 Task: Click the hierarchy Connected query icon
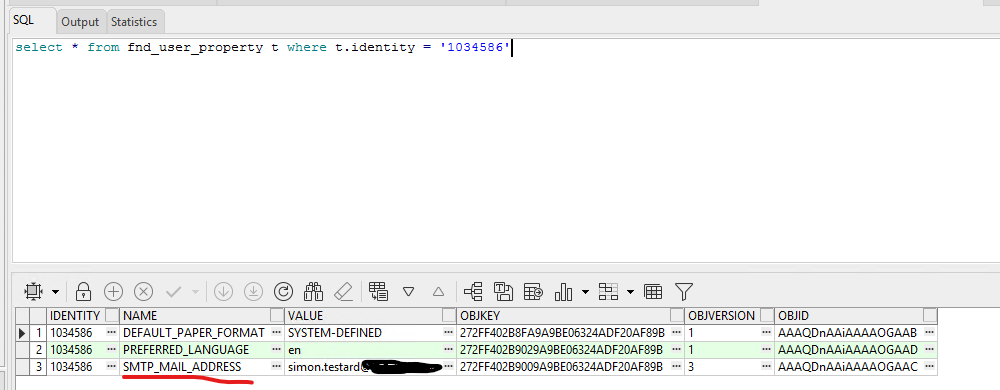point(473,292)
